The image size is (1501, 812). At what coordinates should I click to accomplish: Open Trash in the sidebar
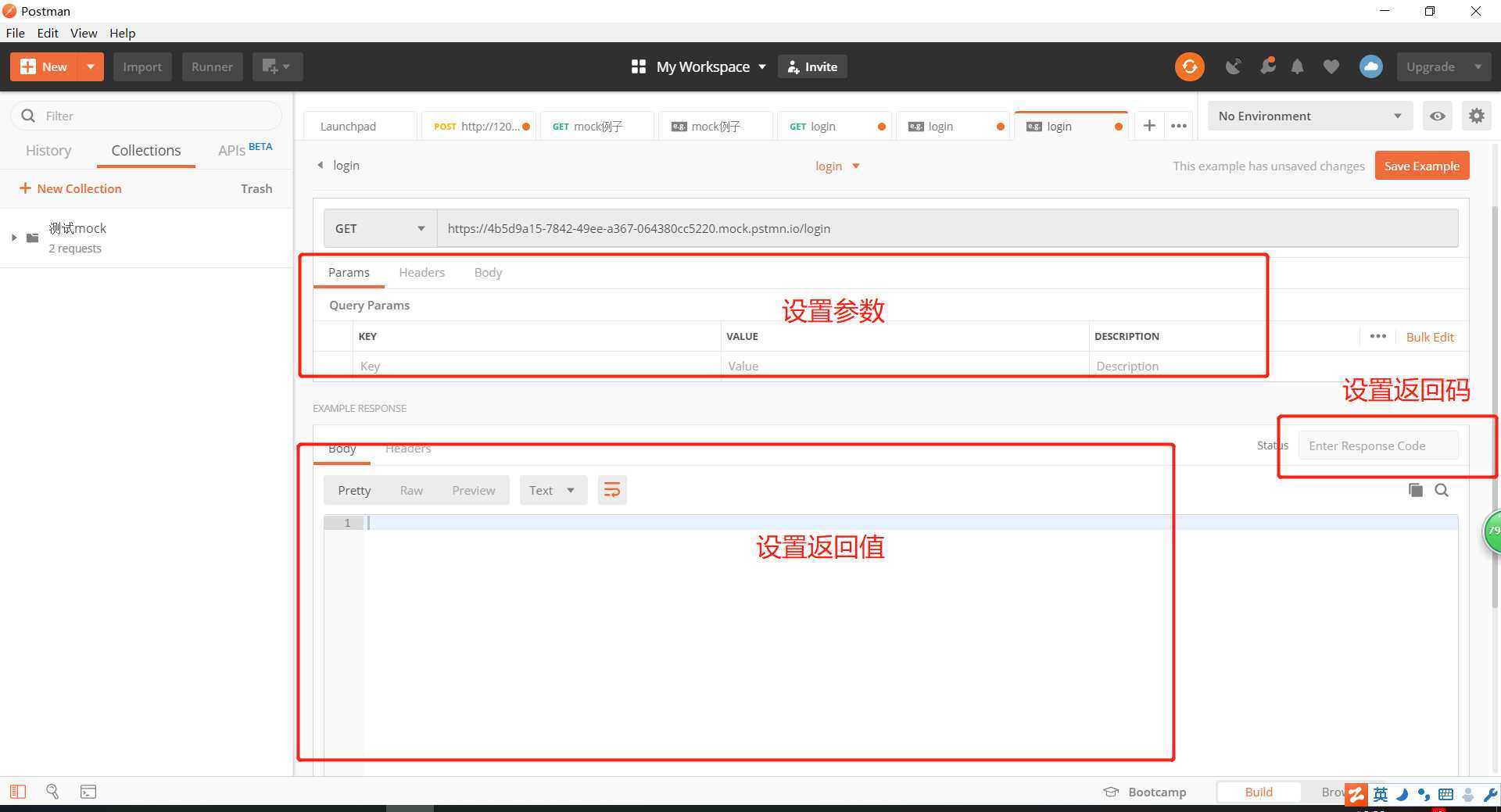pos(256,188)
